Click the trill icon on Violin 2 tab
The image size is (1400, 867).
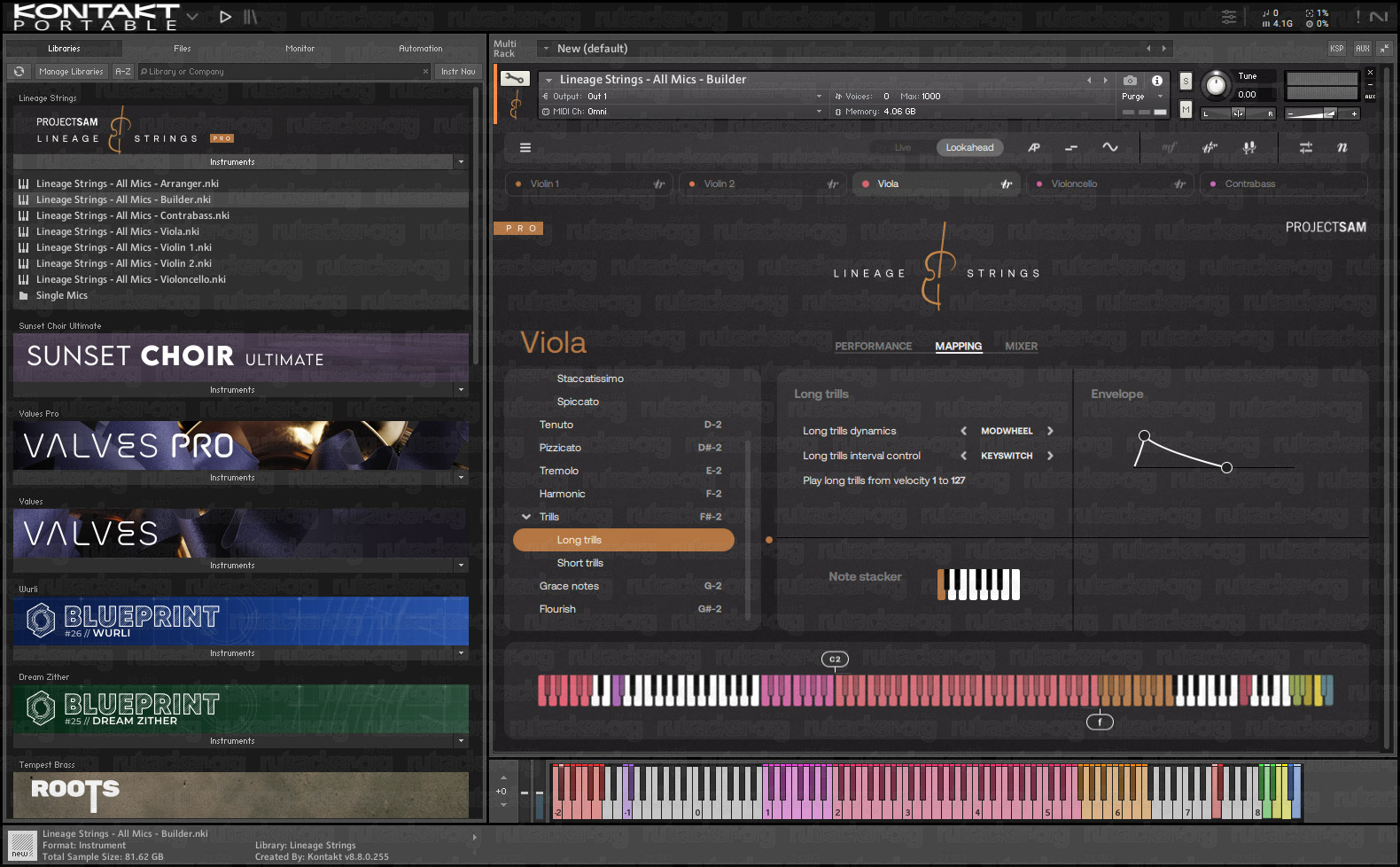click(x=832, y=184)
